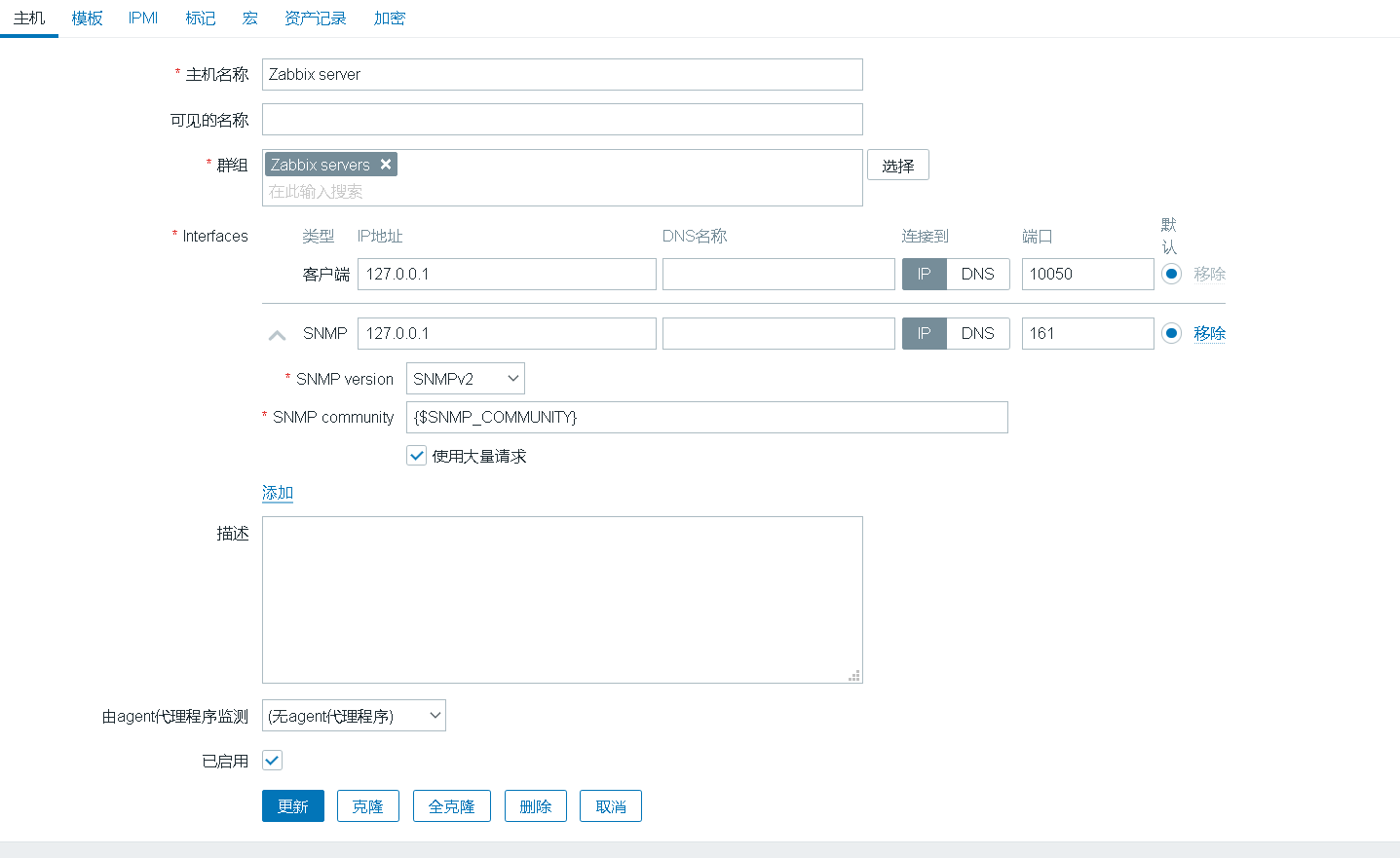Set 客户端 interface connection to IP

(x=925, y=274)
